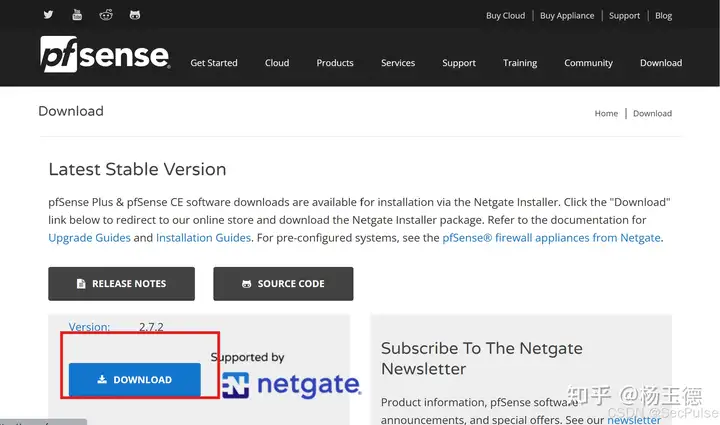Click the RELEASE NOTES button

tap(122, 284)
